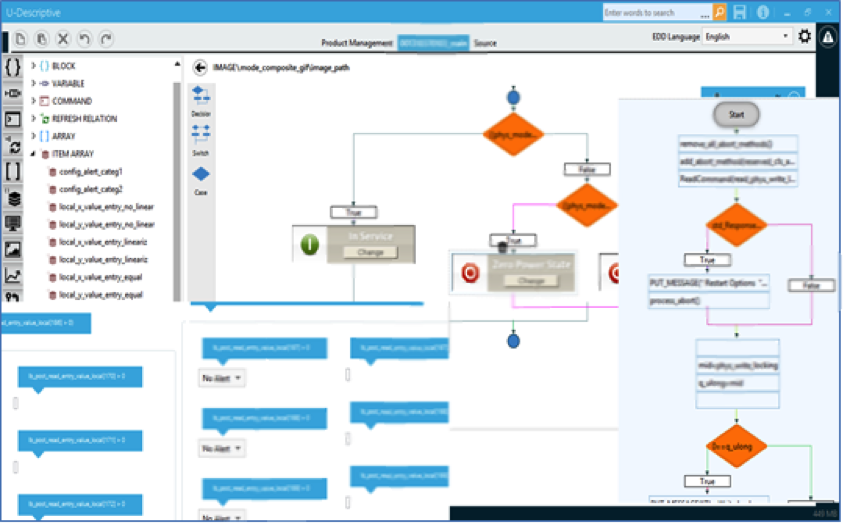Screen dimensions: 844x524
Task: Select the Switch flowchart tool
Action: point(200,136)
